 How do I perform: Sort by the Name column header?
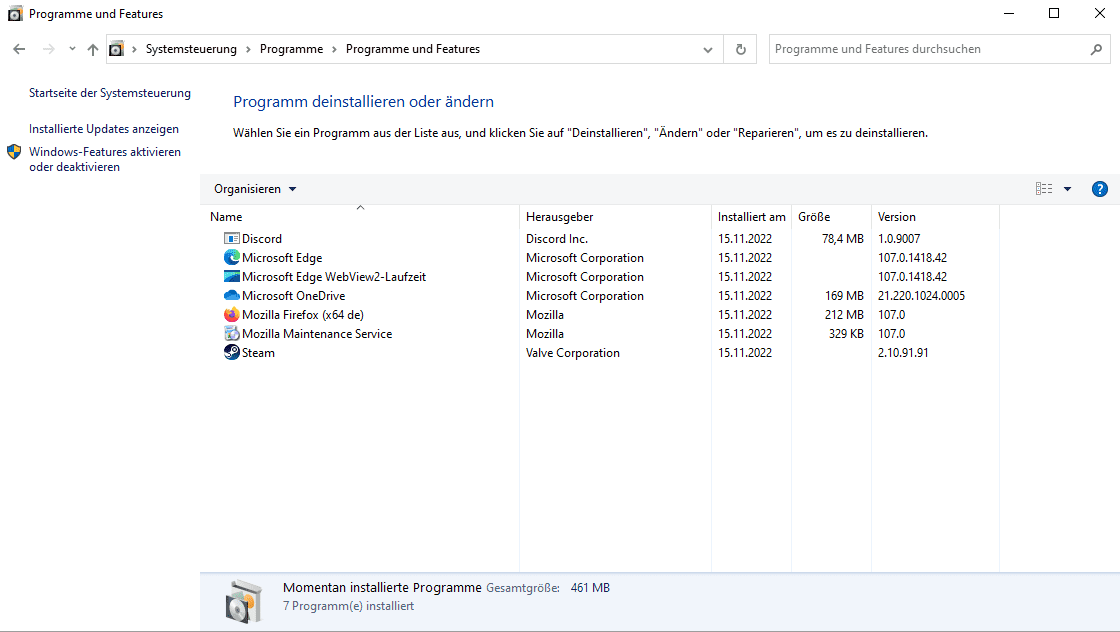(x=361, y=216)
